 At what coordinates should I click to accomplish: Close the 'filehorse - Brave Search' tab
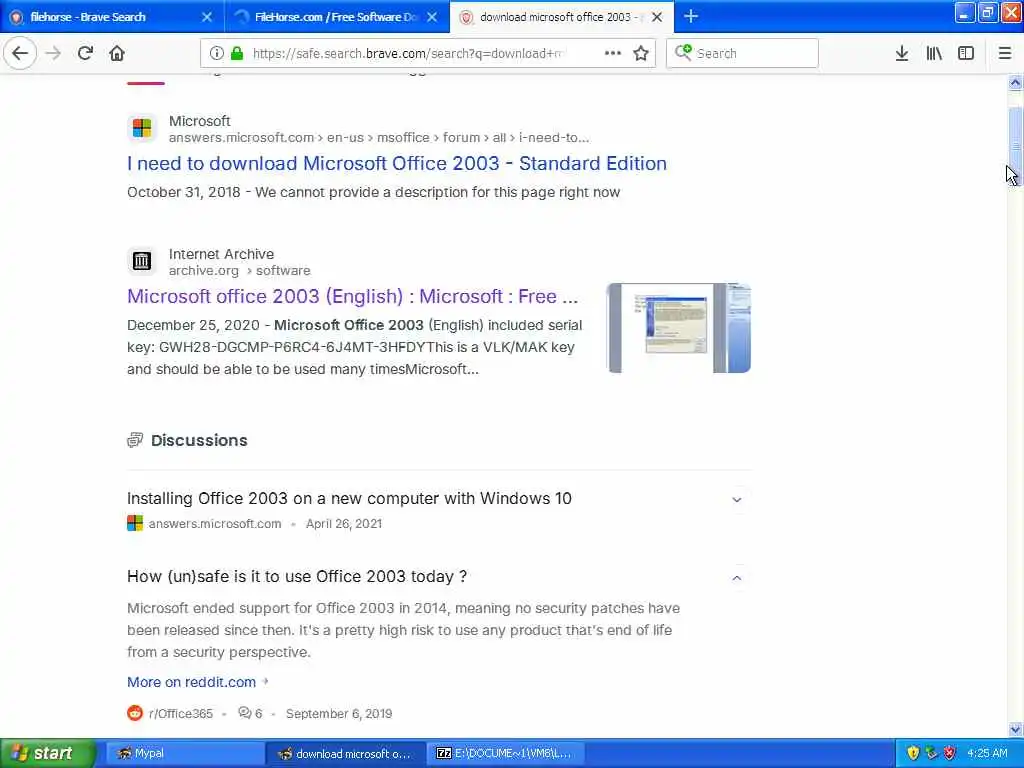tap(207, 17)
